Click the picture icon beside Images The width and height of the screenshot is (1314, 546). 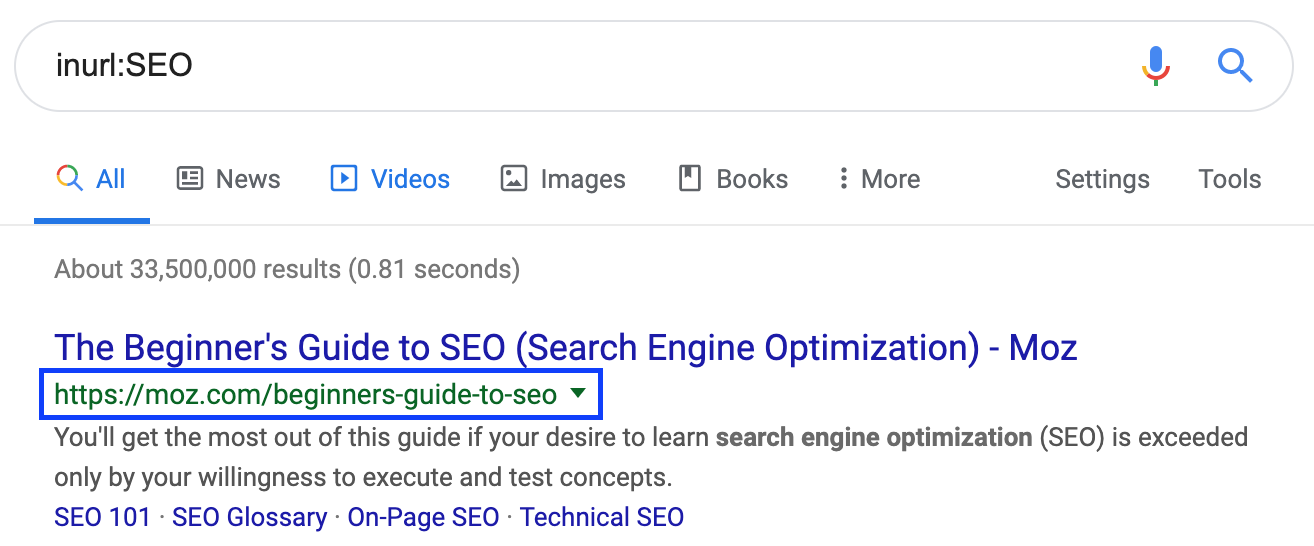(x=513, y=179)
